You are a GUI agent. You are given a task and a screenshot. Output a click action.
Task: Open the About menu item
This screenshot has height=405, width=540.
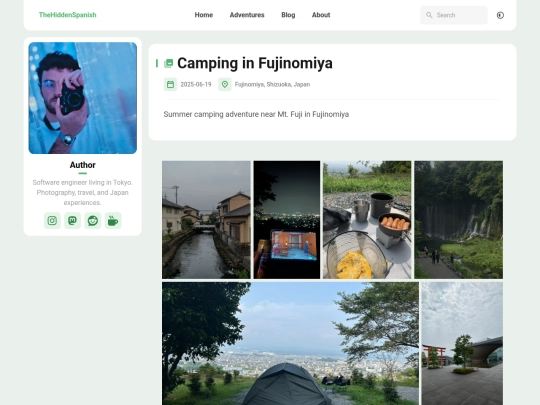point(321,15)
